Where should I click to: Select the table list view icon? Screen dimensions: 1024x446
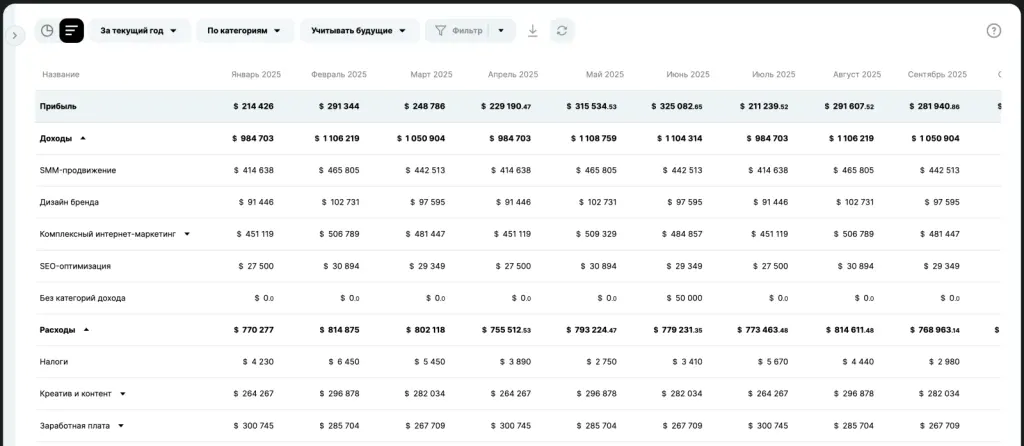[x=72, y=31]
